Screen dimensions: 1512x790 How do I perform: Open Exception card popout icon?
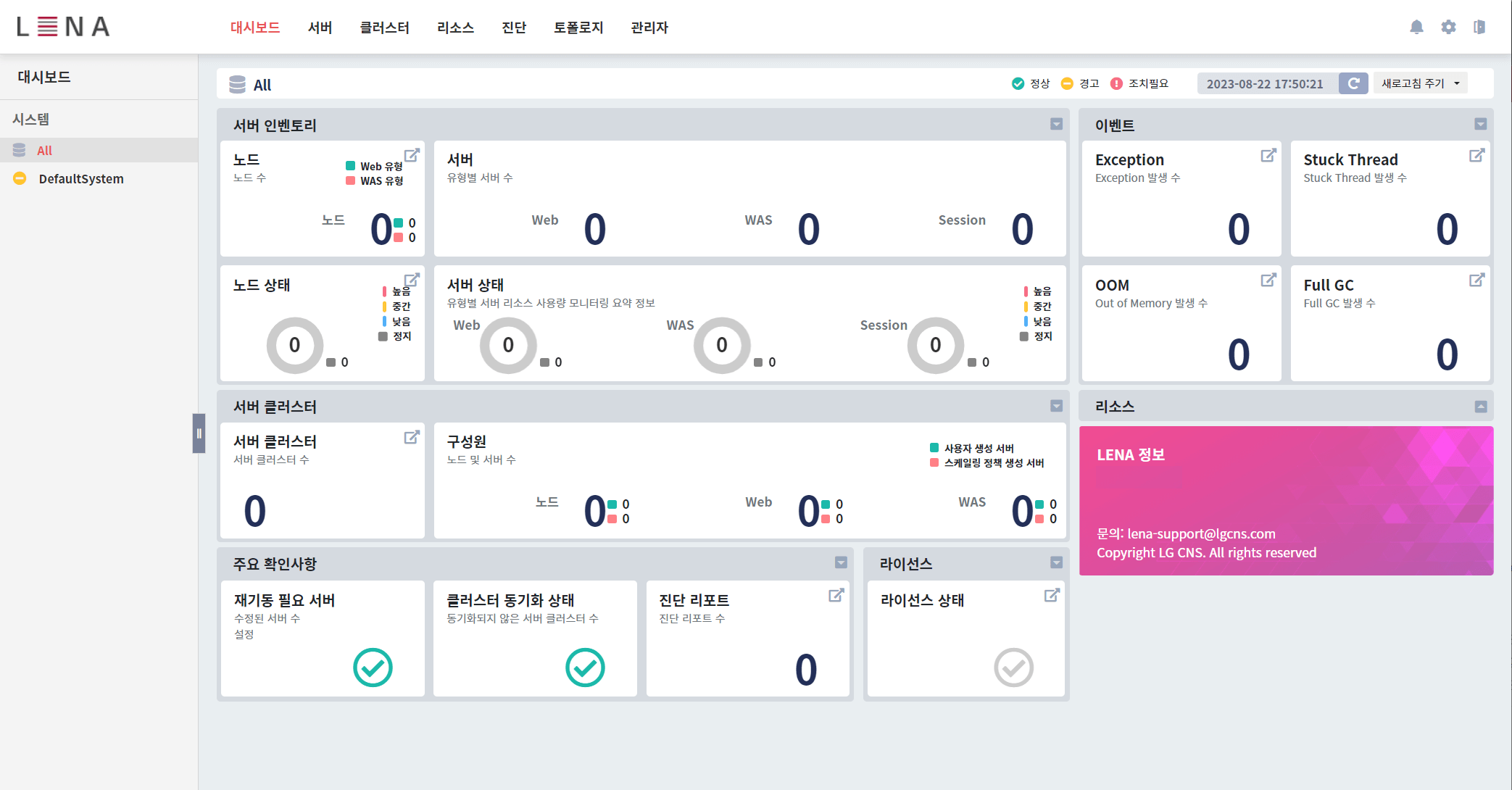1268,155
